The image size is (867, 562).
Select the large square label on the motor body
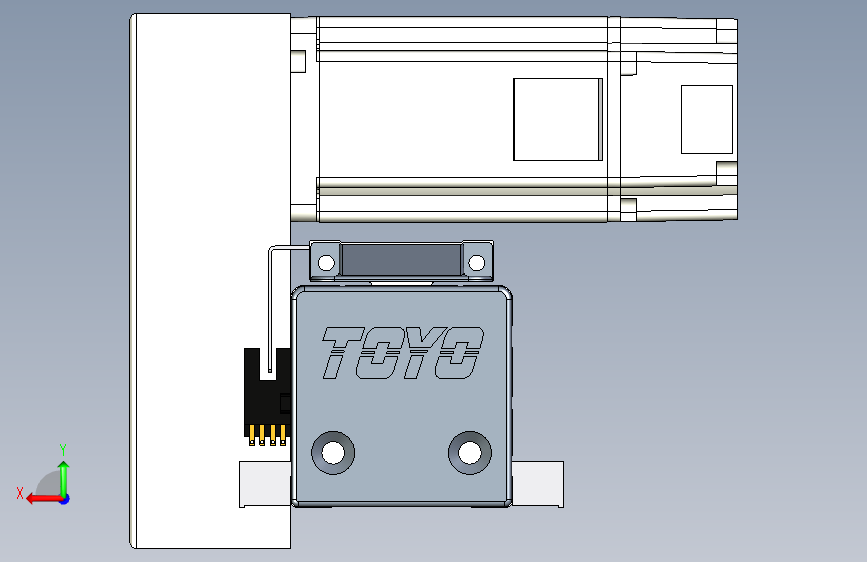[x=558, y=119]
